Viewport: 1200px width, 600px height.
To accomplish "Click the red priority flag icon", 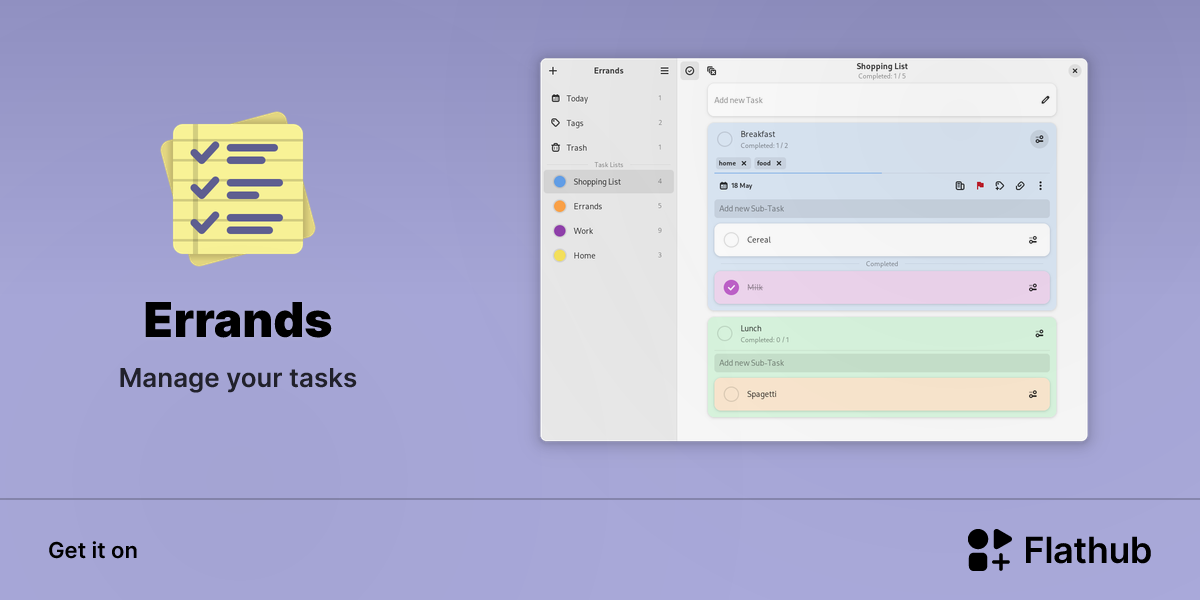I will click(980, 186).
